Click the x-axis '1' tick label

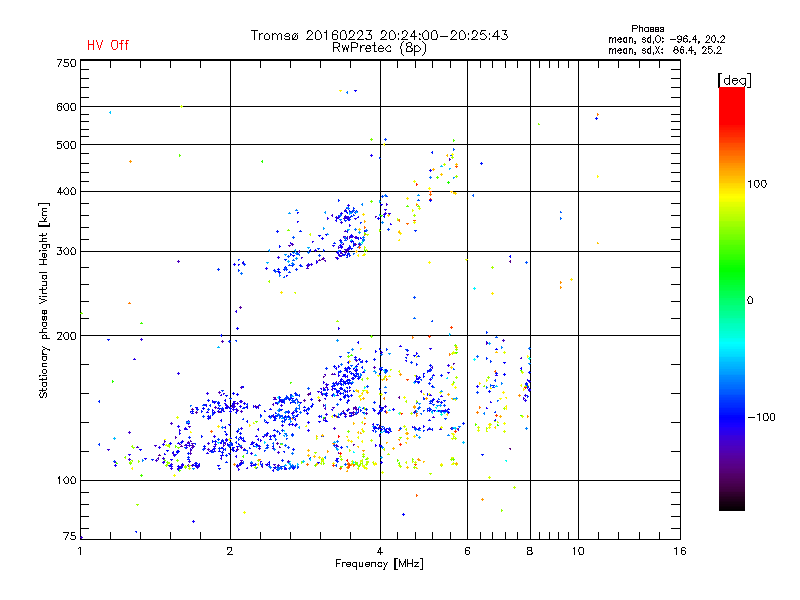pyautogui.click(x=80, y=551)
